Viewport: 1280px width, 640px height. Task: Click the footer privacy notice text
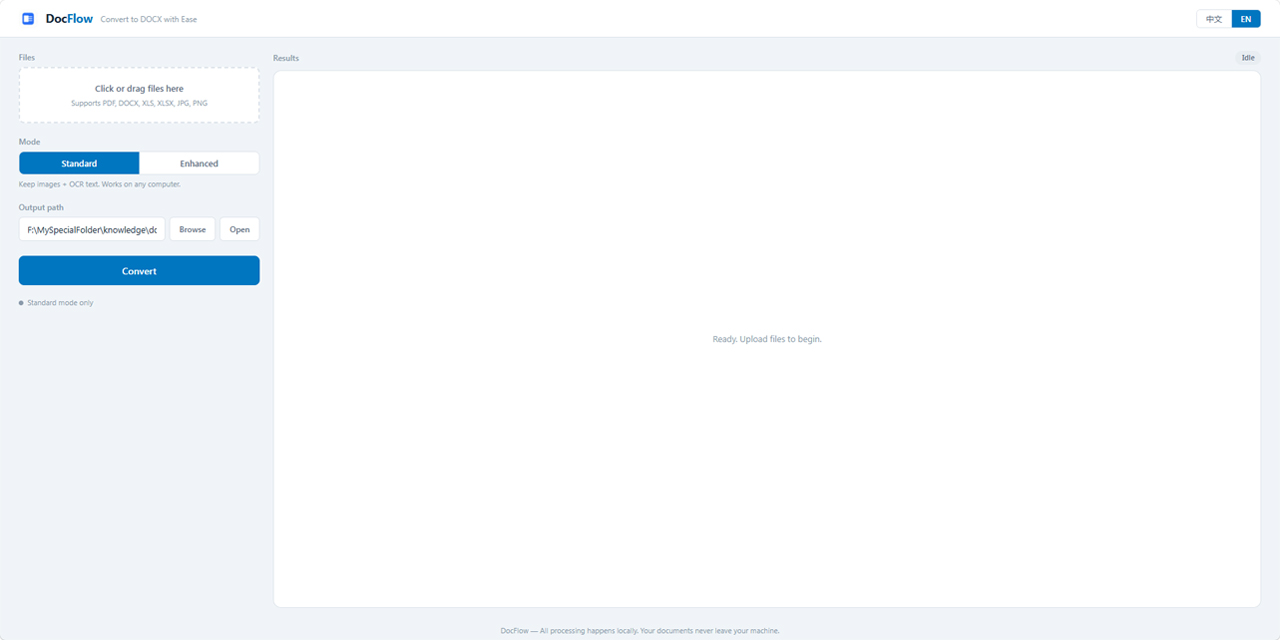(640, 631)
